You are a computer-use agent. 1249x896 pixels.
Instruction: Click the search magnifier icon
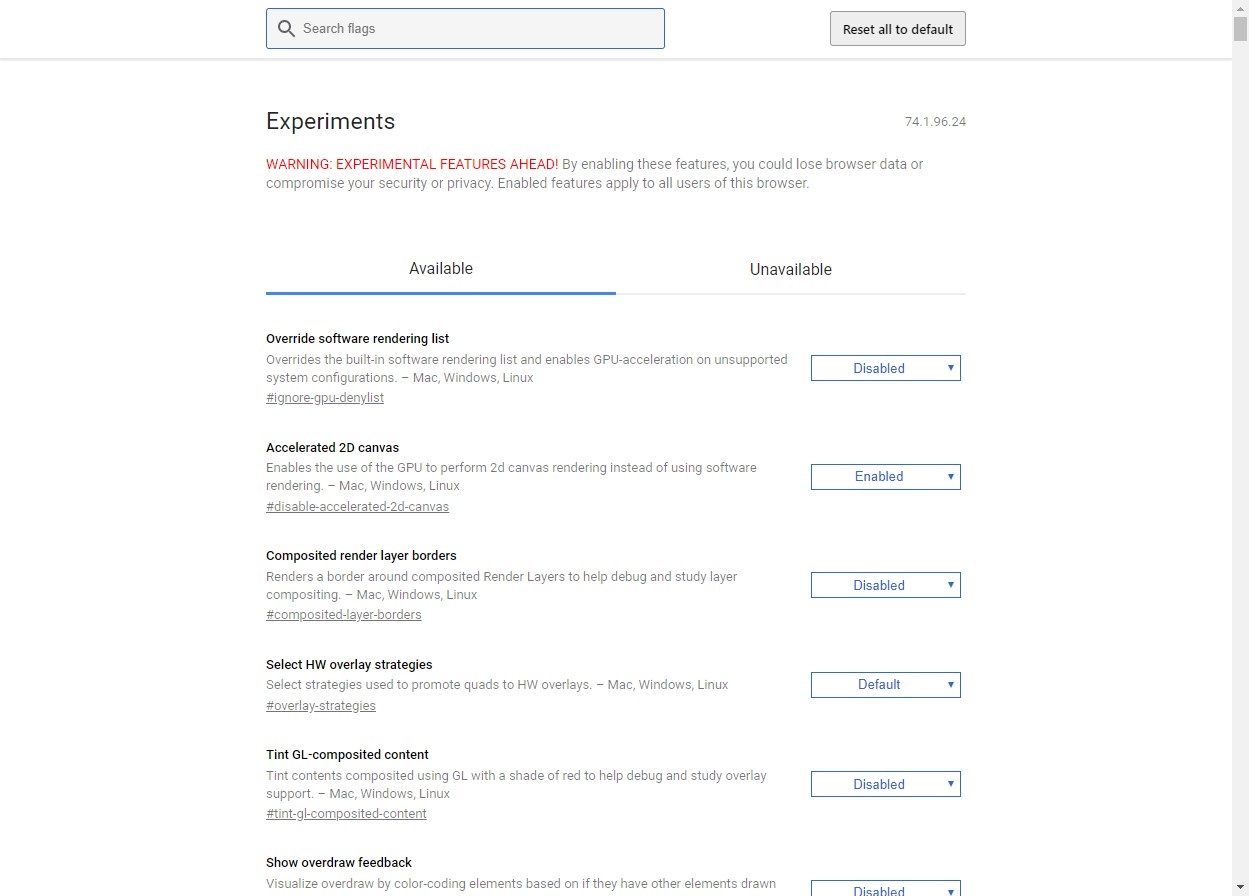[x=287, y=29]
